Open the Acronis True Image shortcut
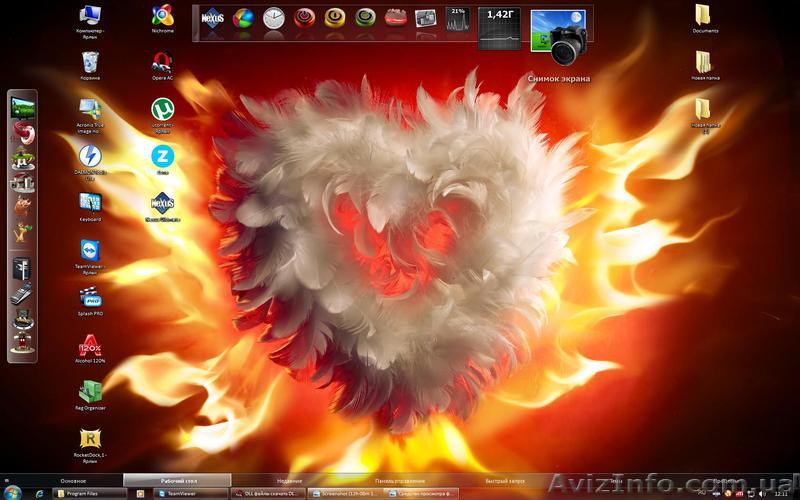800x500 pixels. tap(90, 108)
